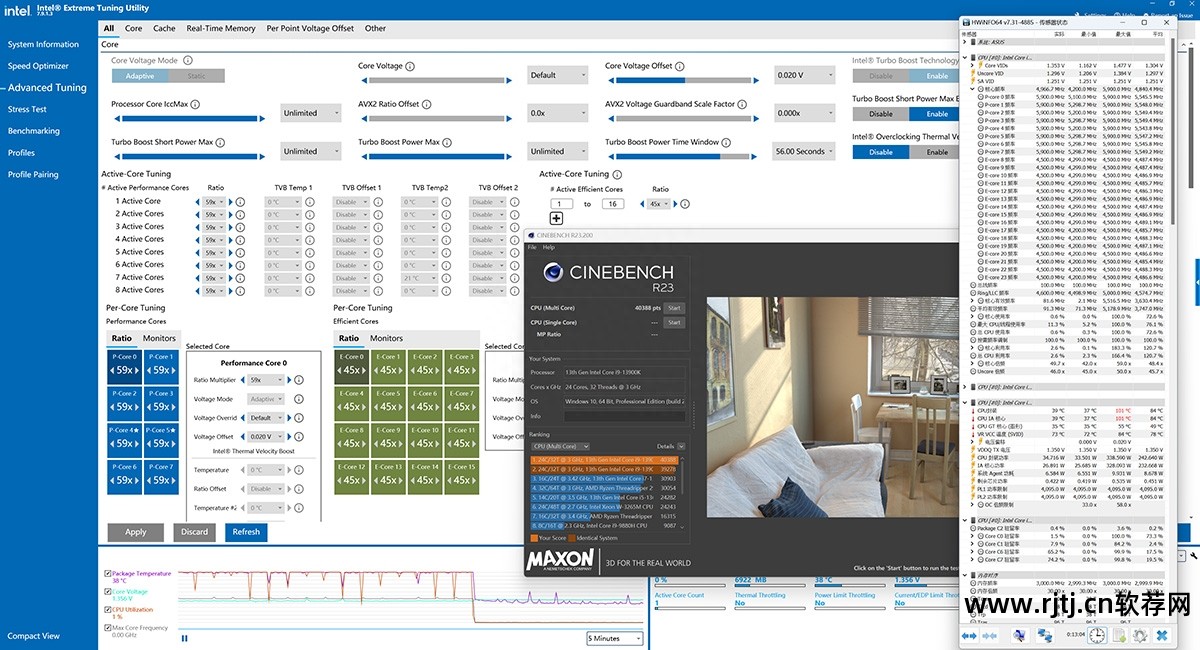This screenshot has height=650, width=1200.
Task: Open Cinebench CPU (Multi Core) ranking dropdown
Action: pos(561,446)
